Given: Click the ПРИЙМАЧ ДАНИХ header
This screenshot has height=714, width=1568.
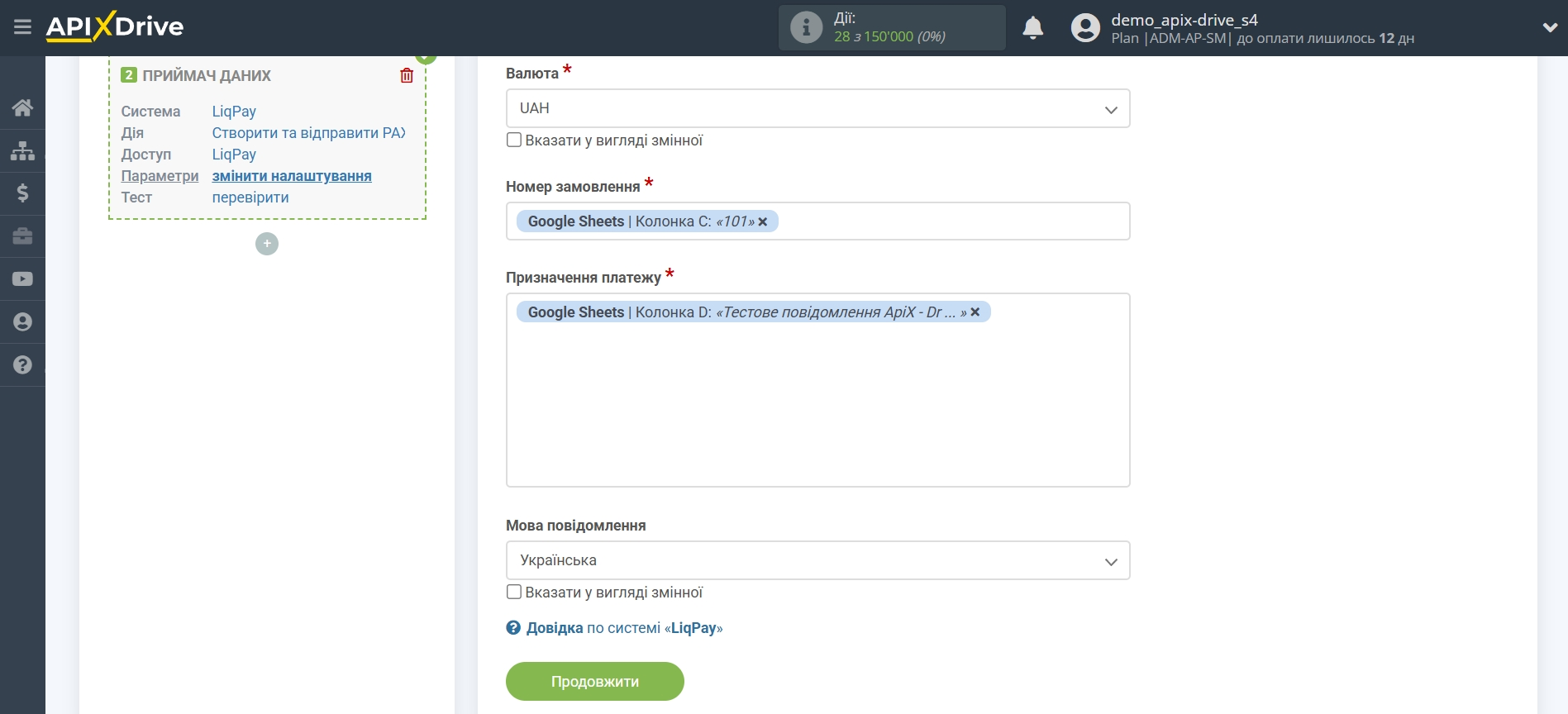Looking at the screenshot, I should tap(207, 76).
